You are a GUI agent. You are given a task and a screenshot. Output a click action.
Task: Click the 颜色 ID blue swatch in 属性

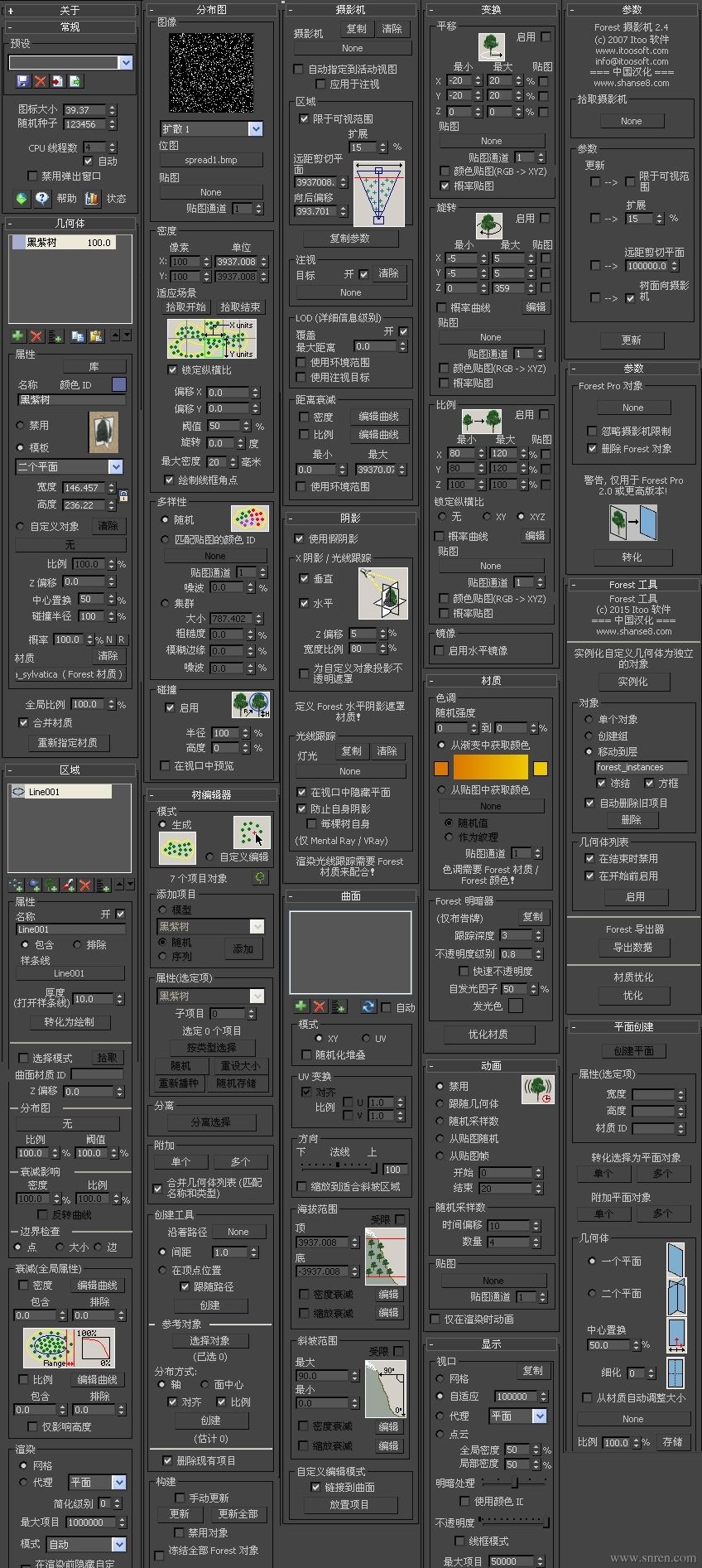(118, 384)
